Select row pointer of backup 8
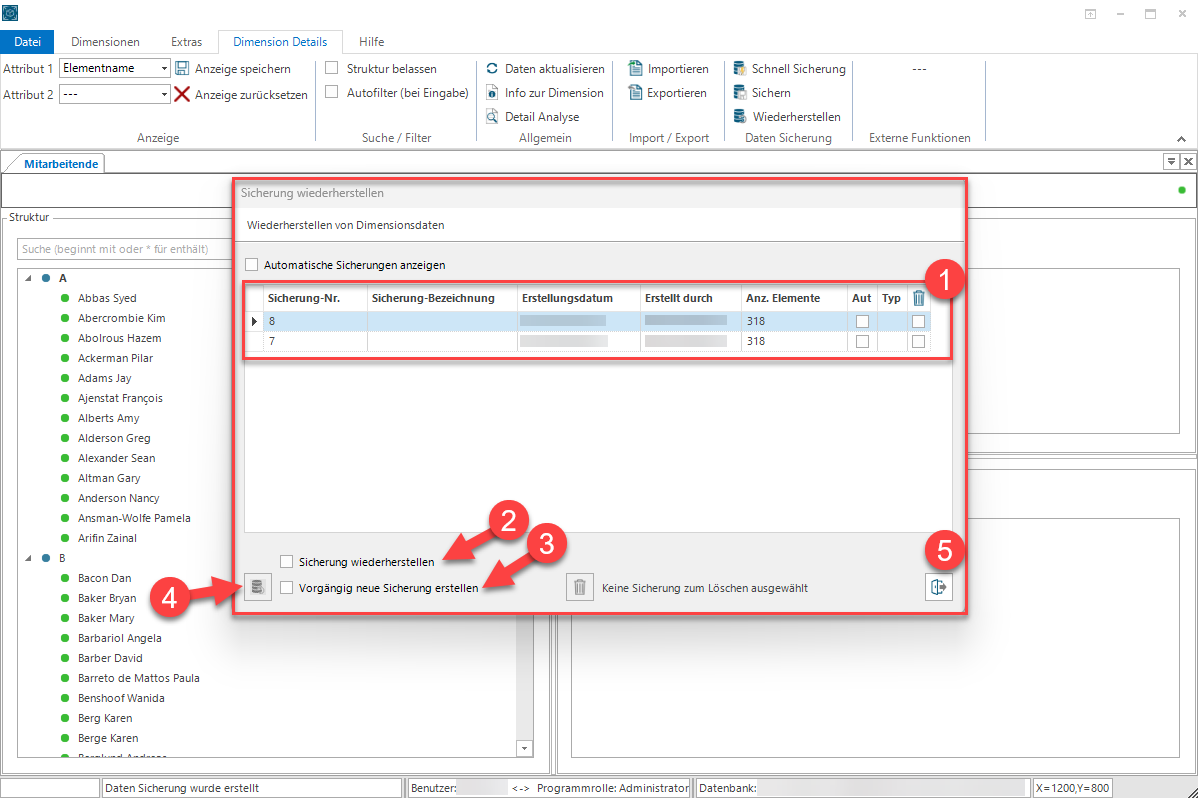This screenshot has width=1198, height=798. [254, 321]
